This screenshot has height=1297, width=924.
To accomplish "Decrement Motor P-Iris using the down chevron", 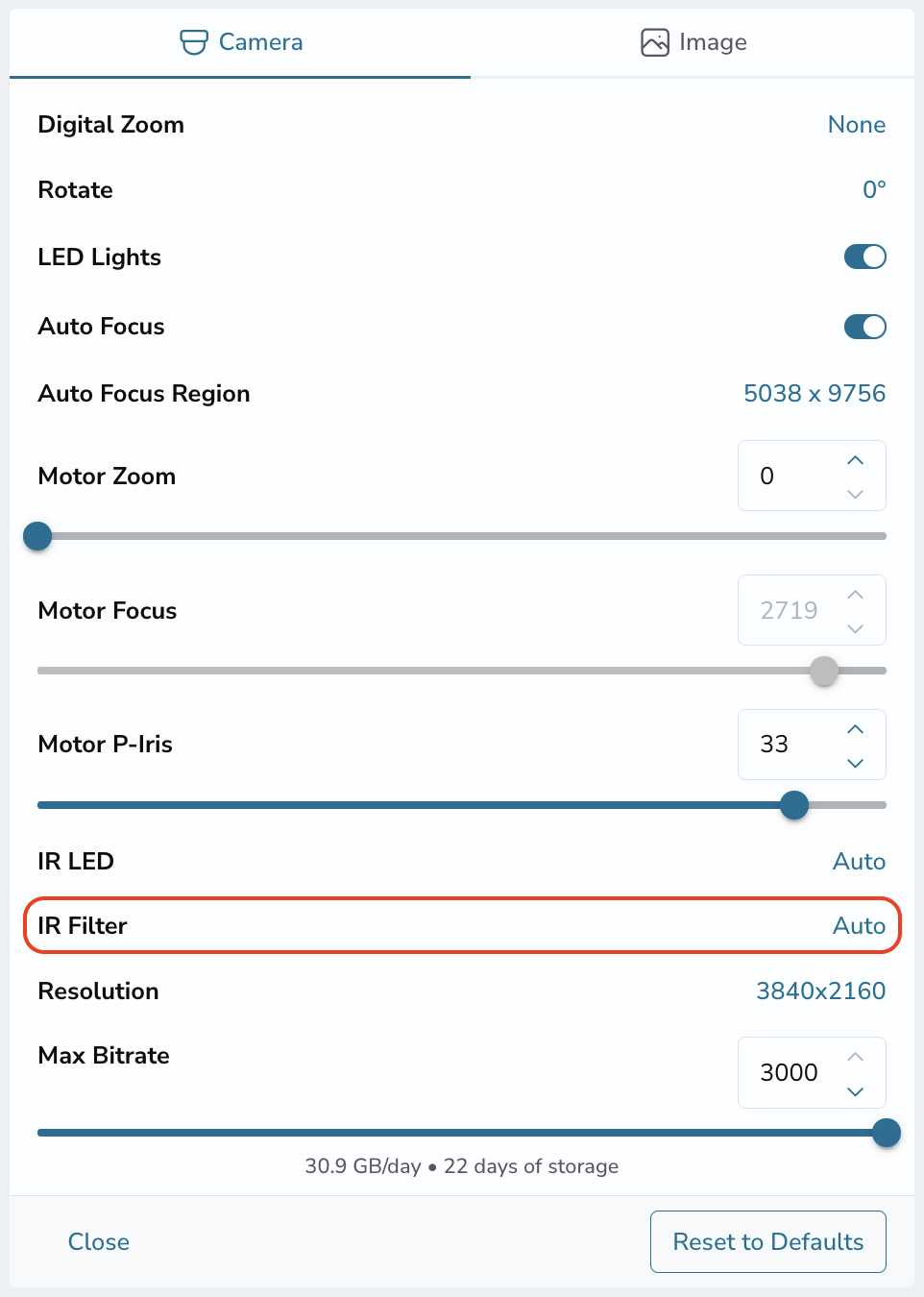I will pos(856,763).
